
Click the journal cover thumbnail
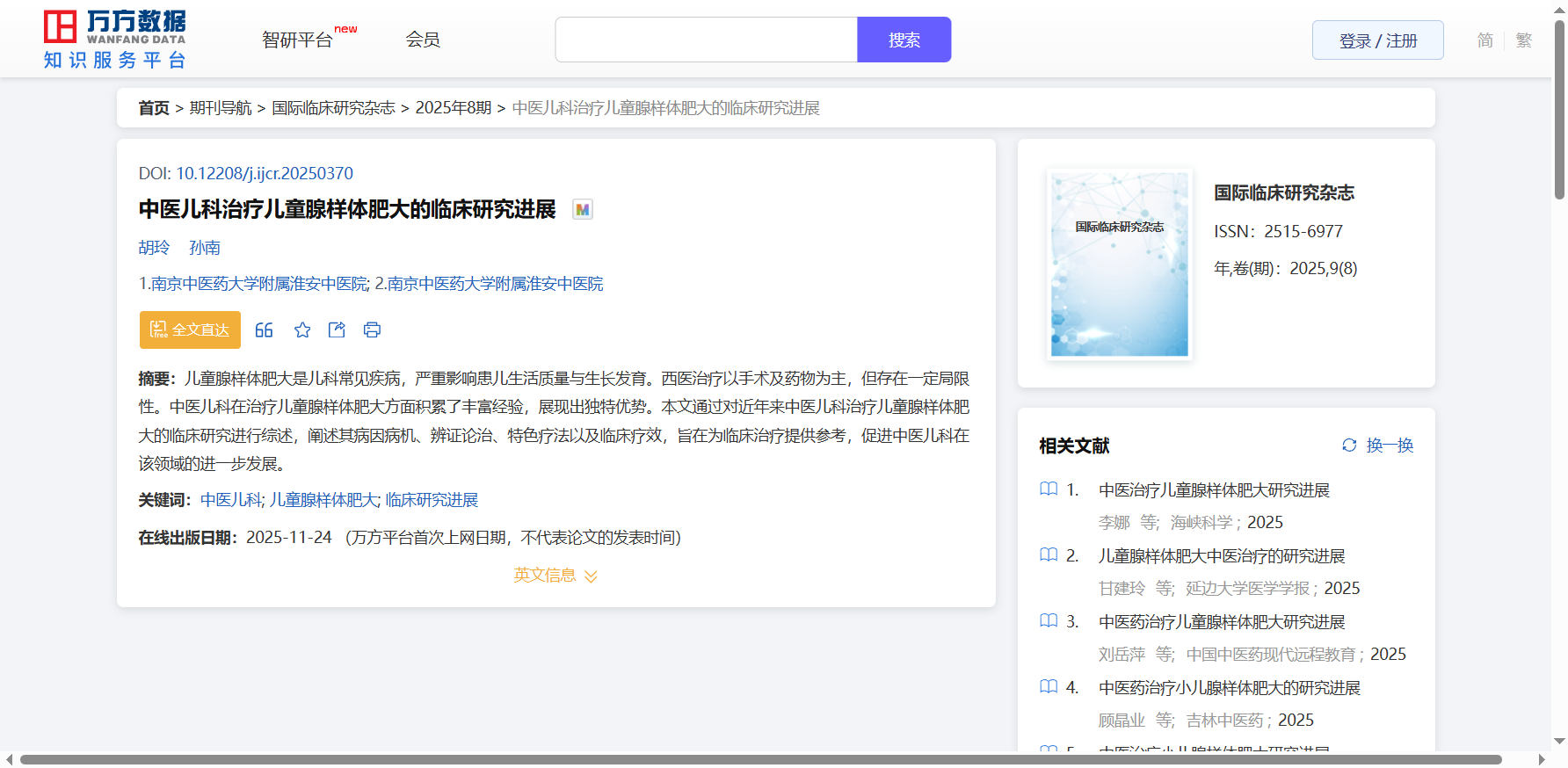click(1119, 264)
